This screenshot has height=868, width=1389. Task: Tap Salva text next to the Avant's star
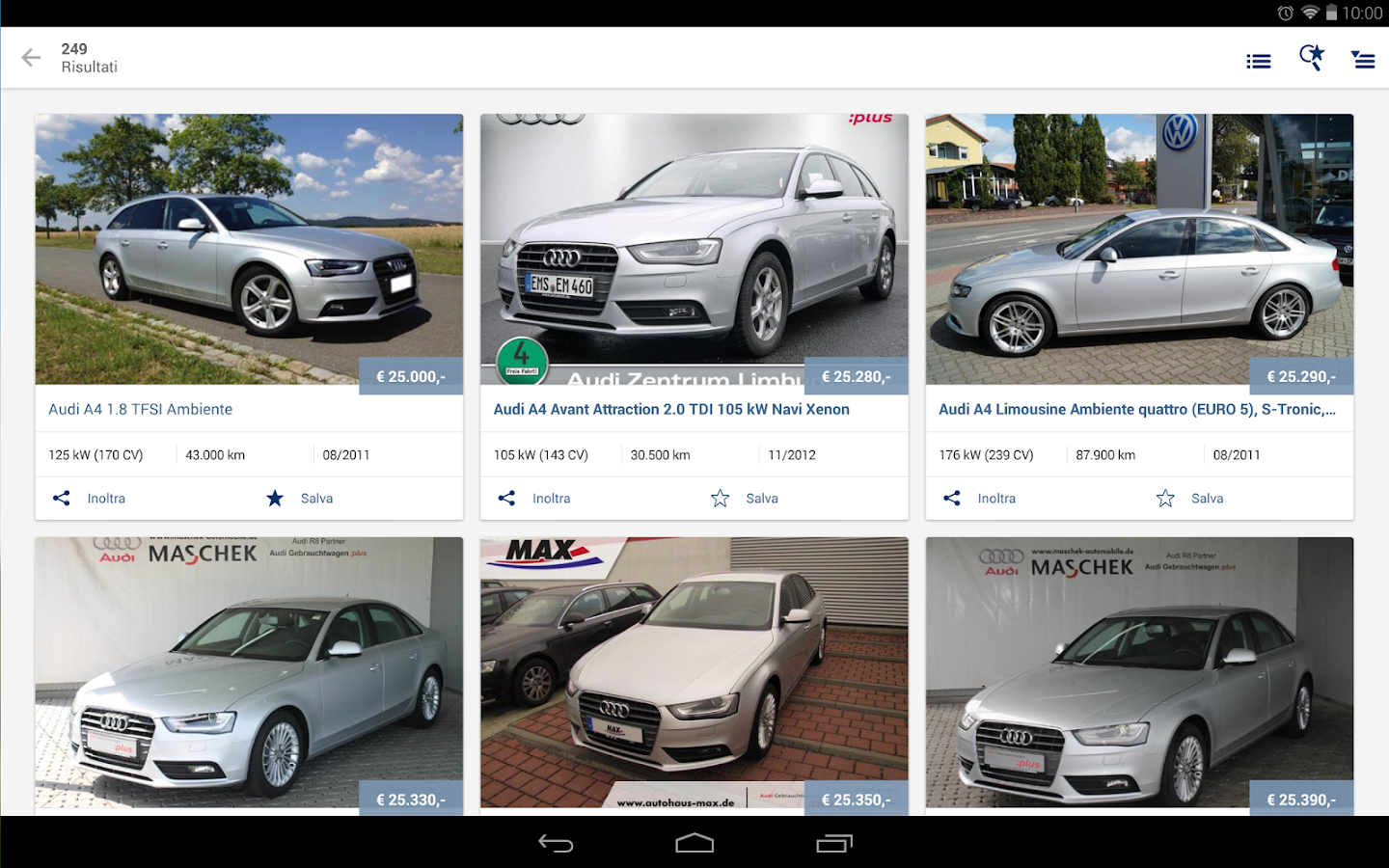pyautogui.click(x=761, y=498)
